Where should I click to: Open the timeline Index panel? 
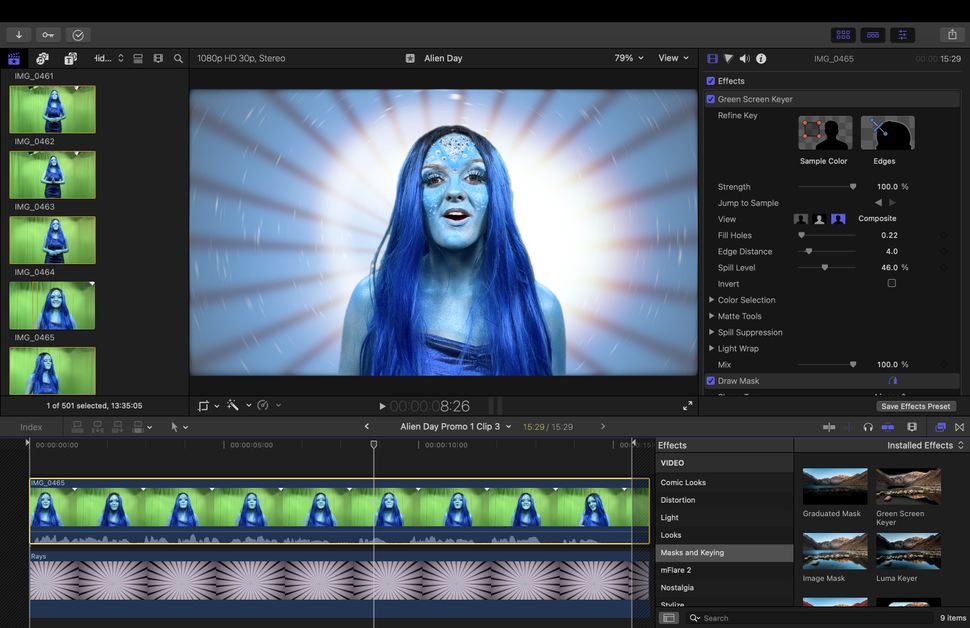pyautogui.click(x=31, y=426)
